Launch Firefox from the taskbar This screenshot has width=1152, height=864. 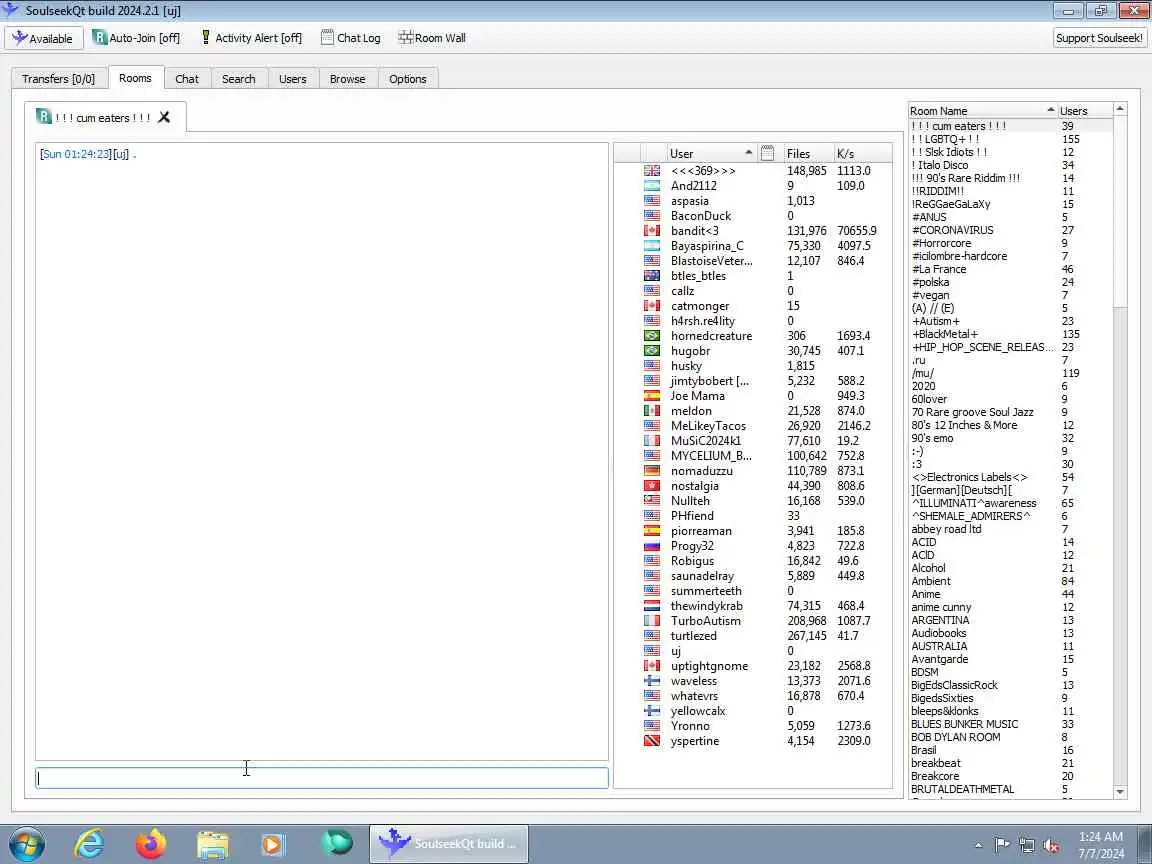click(151, 844)
